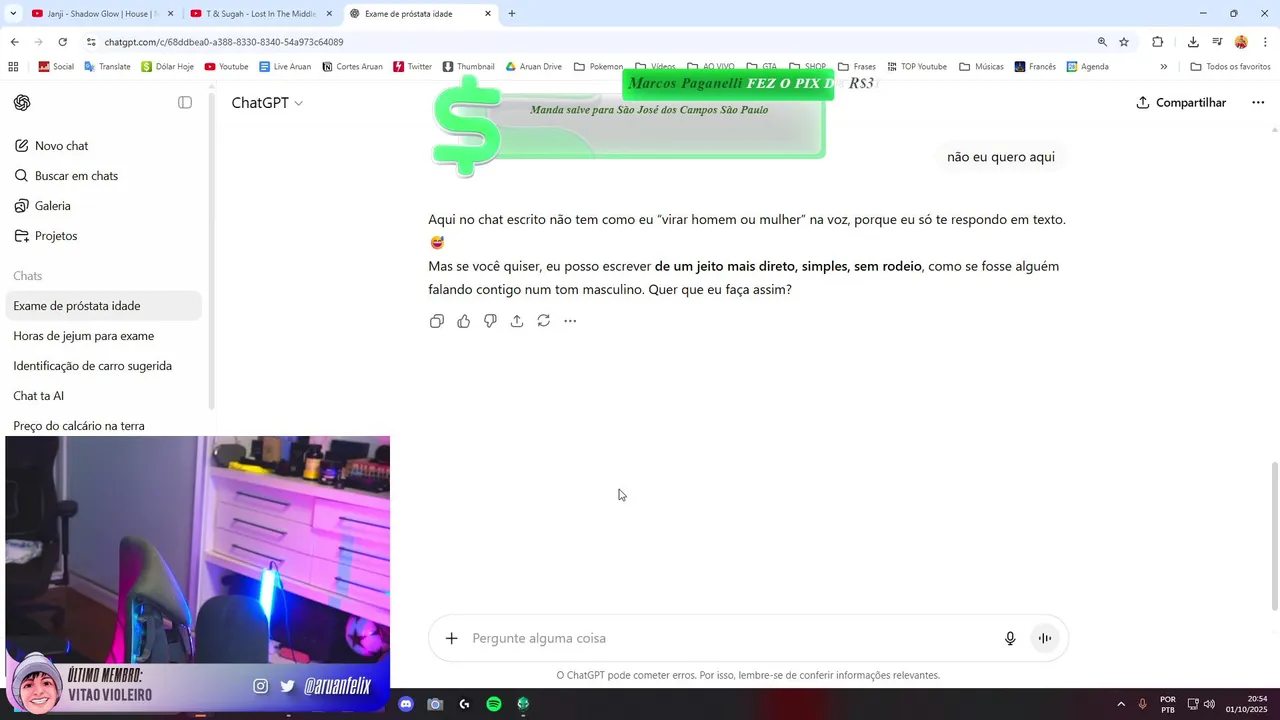Screen dimensions: 1280x720
Task: Open the 'Todos os favoritos' folder
Action: [1230, 67]
